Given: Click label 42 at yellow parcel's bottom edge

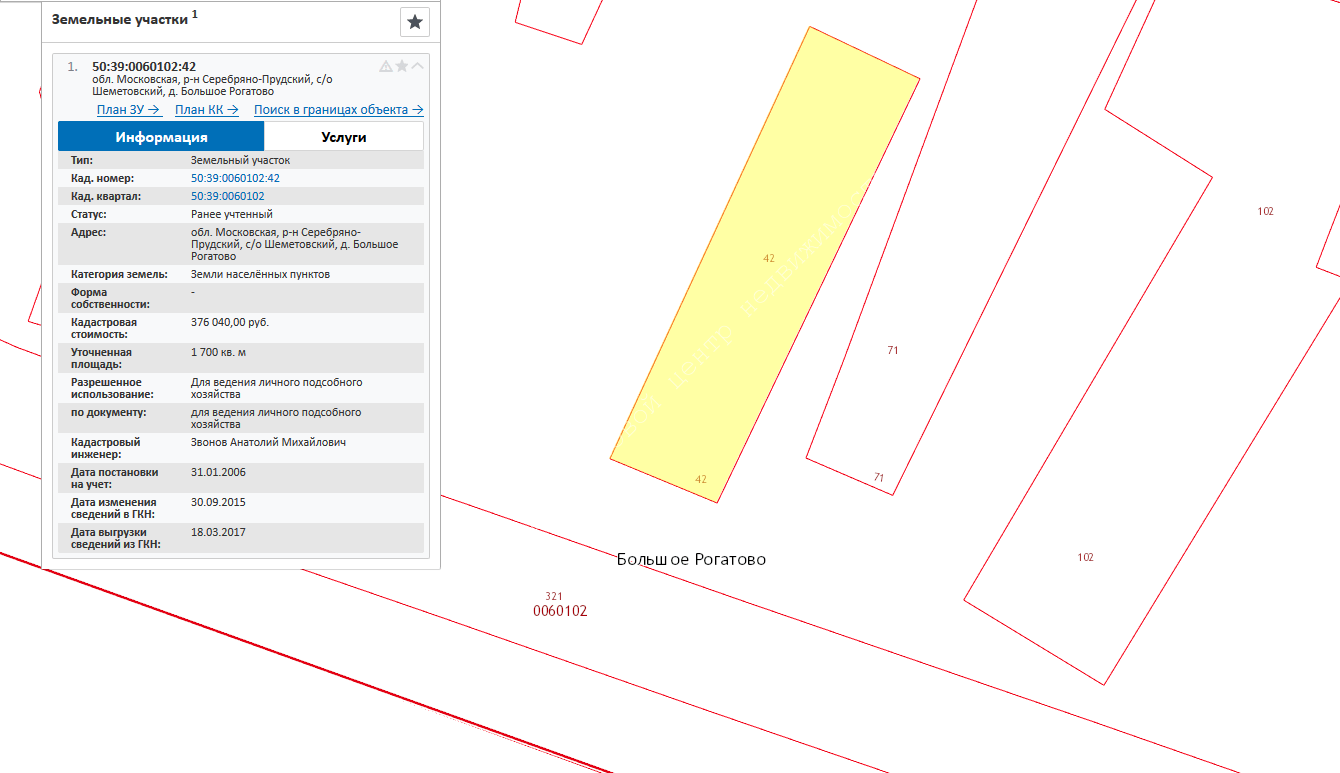Looking at the screenshot, I should 701,480.
